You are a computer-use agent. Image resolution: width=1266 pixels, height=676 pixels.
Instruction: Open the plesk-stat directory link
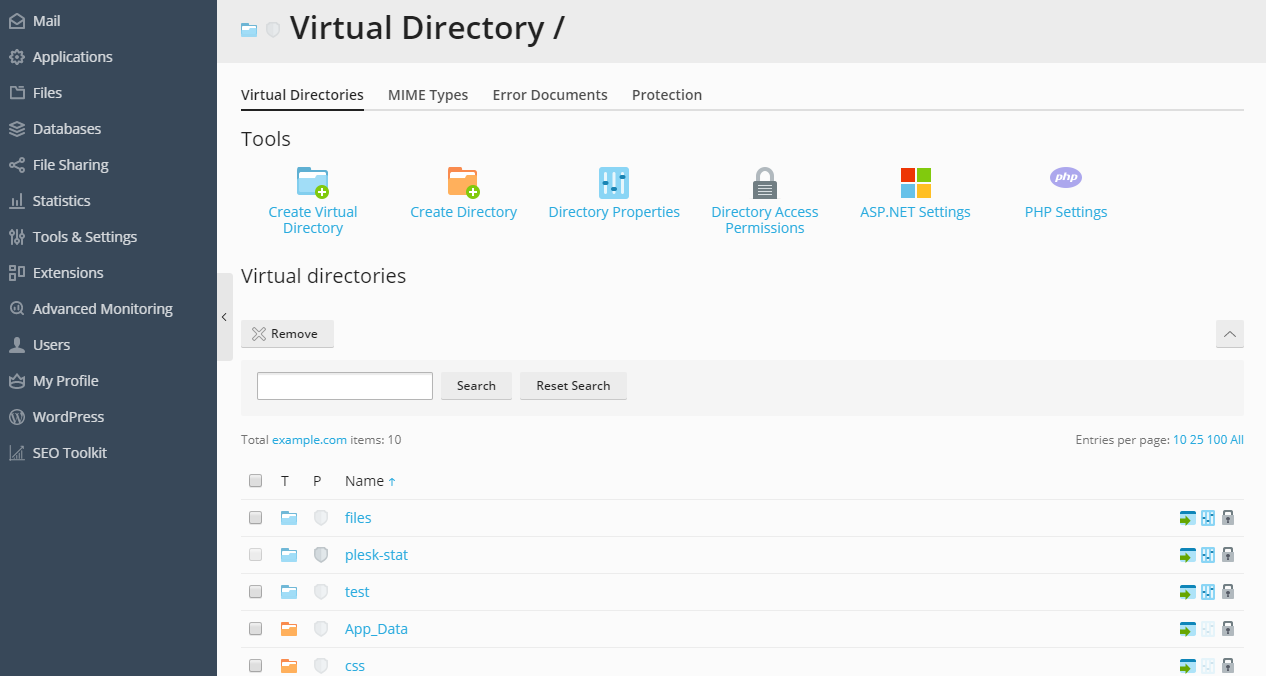pos(376,555)
